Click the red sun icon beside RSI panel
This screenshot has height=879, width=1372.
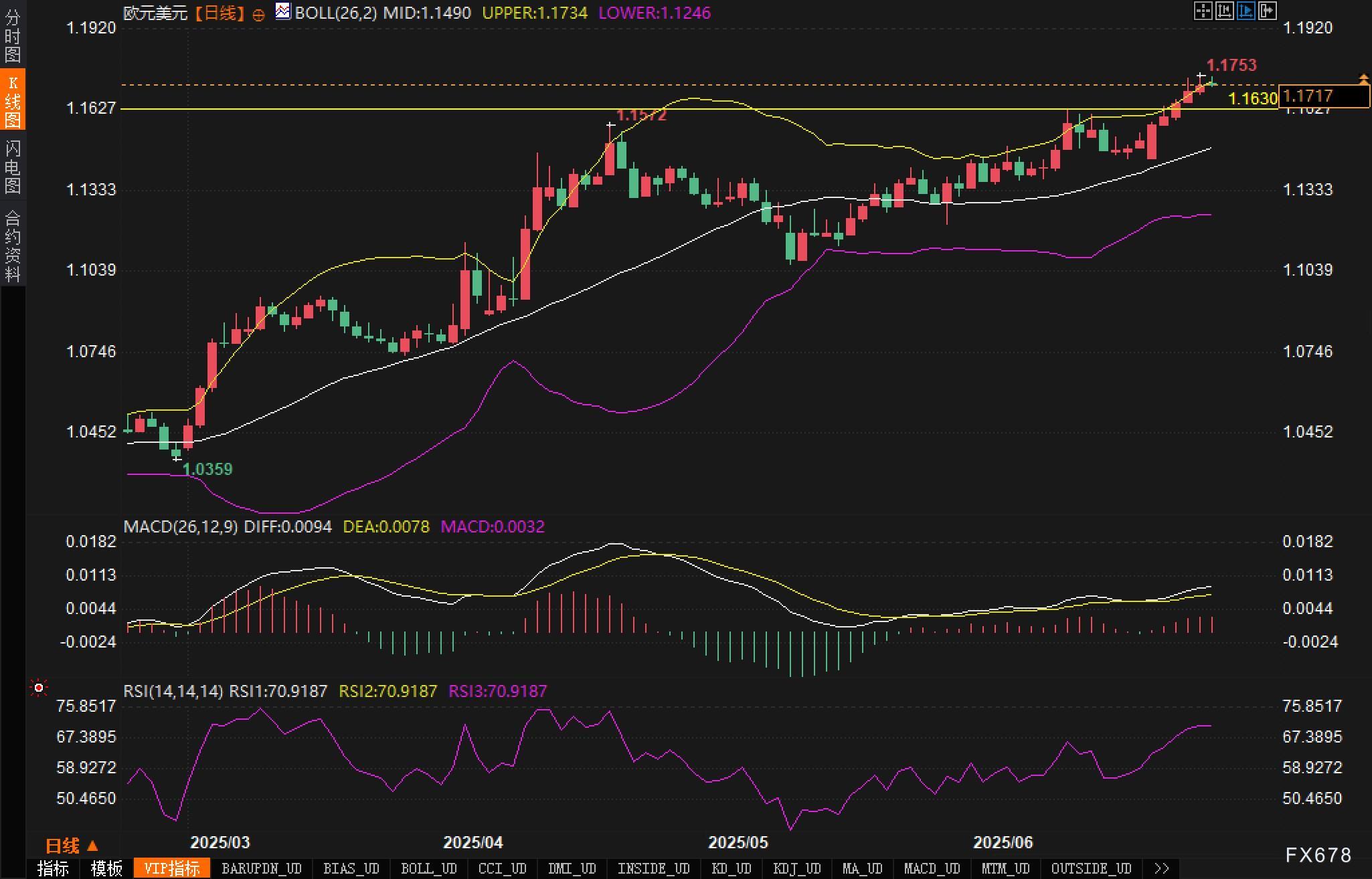click(39, 688)
